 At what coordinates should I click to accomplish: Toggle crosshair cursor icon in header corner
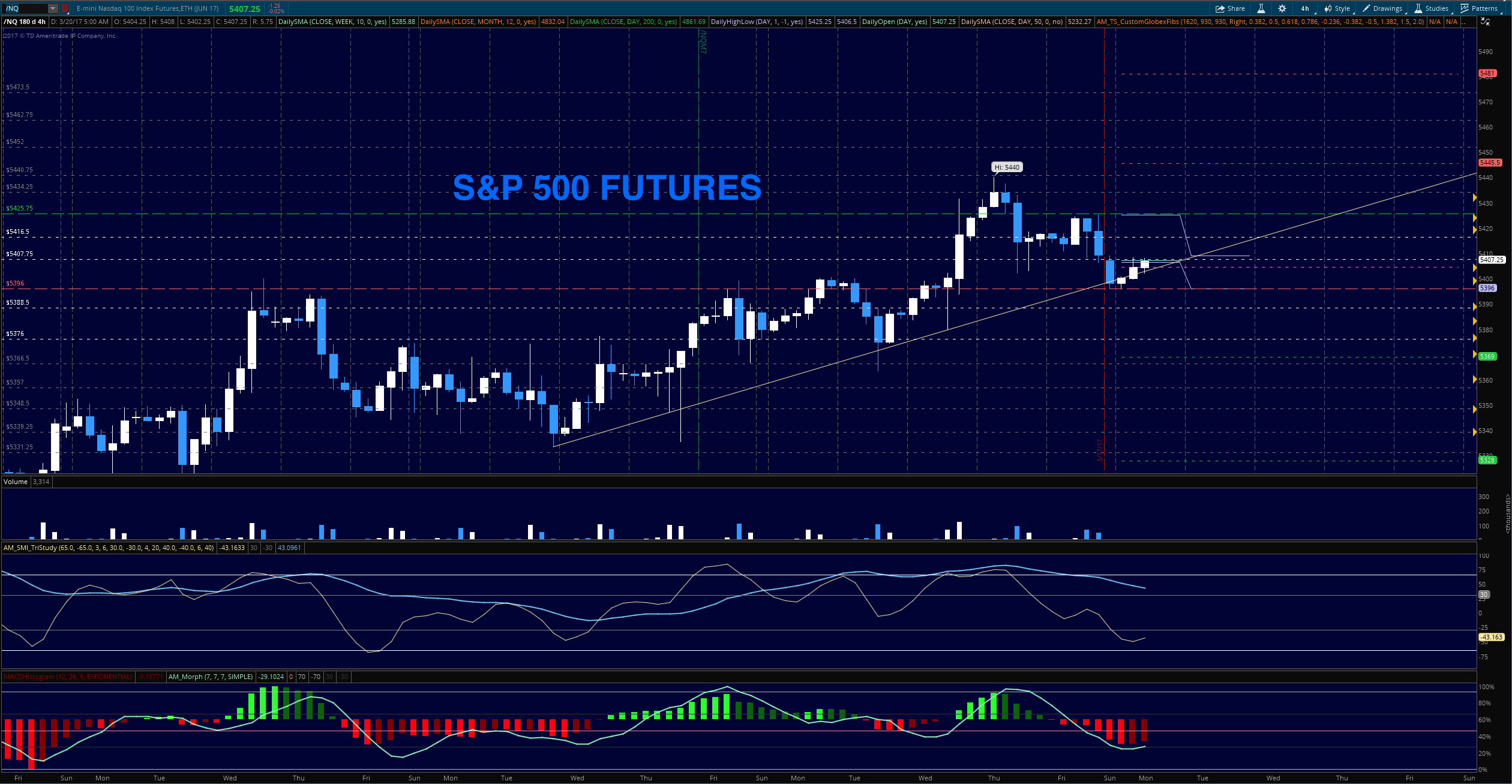1485,22
